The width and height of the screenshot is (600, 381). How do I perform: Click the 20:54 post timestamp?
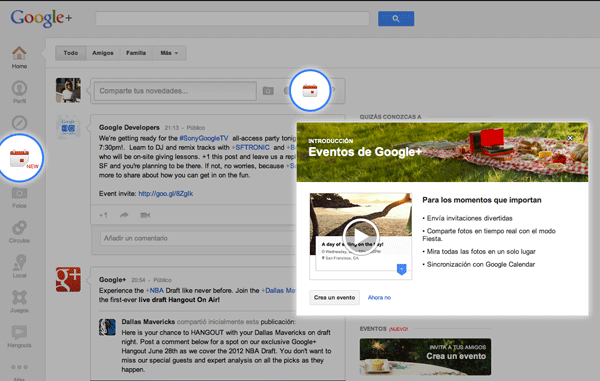(138, 280)
